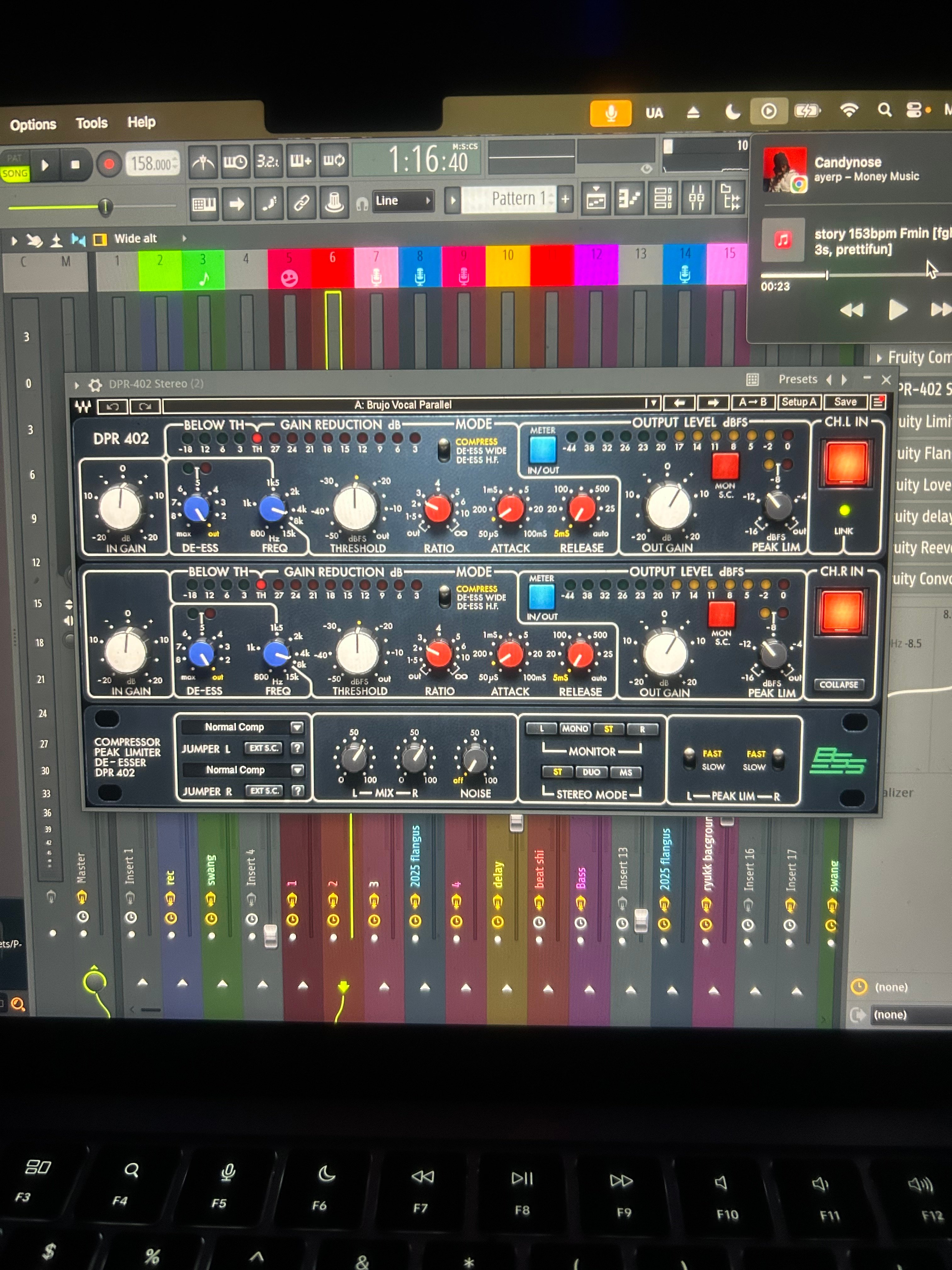Click the COLLAPSE button
The image size is (952, 1270).
838,684
